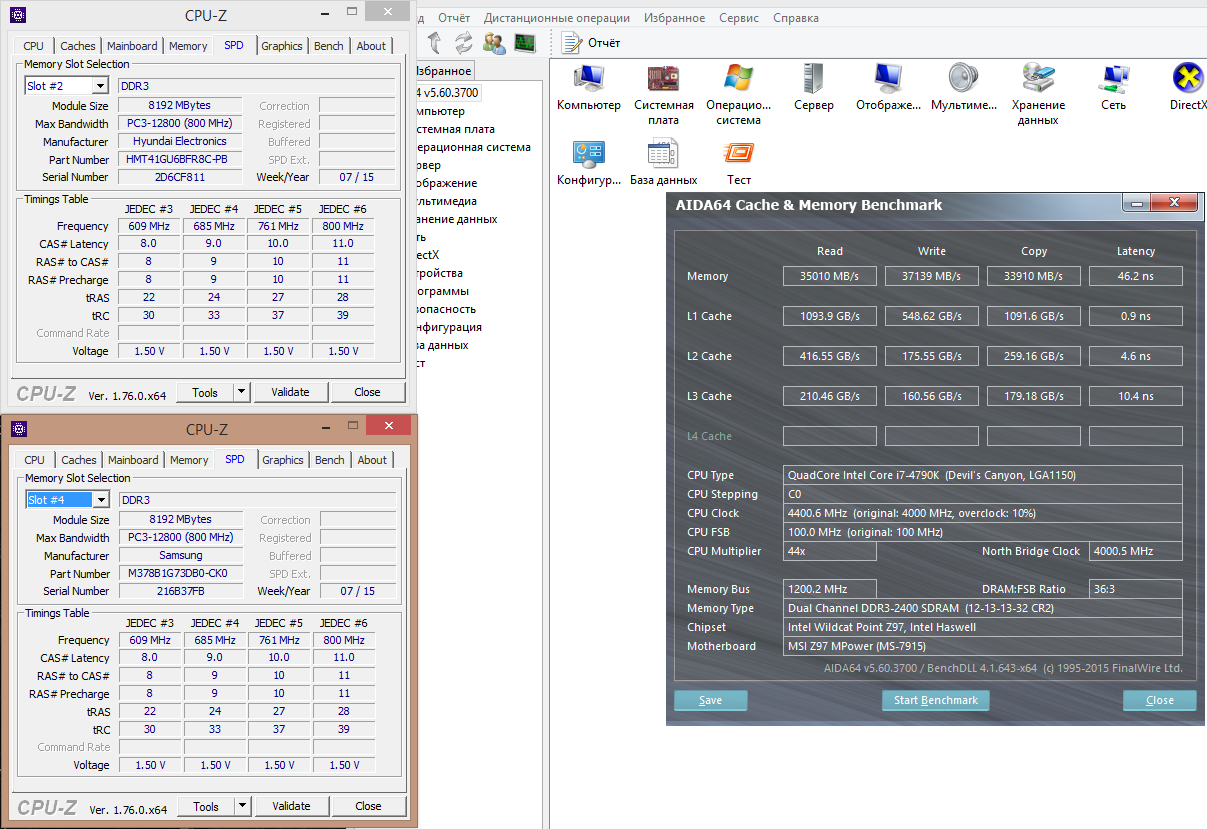This screenshot has height=829, width=1207.
Task: Switch to the Graphics tab in top CPU-Z
Action: pyautogui.click(x=282, y=46)
